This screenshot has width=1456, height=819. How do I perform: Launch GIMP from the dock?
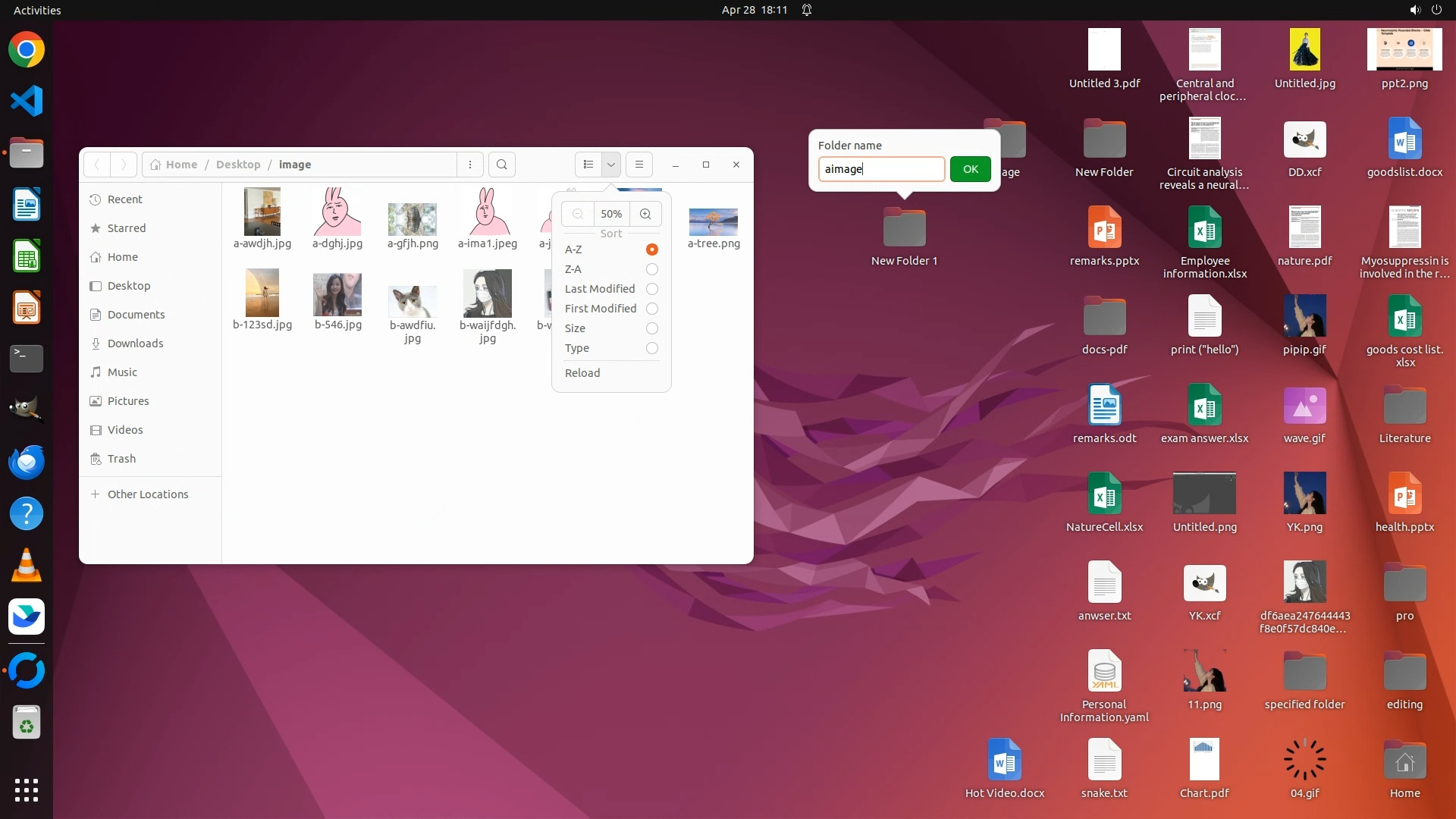pyautogui.click(x=27, y=409)
